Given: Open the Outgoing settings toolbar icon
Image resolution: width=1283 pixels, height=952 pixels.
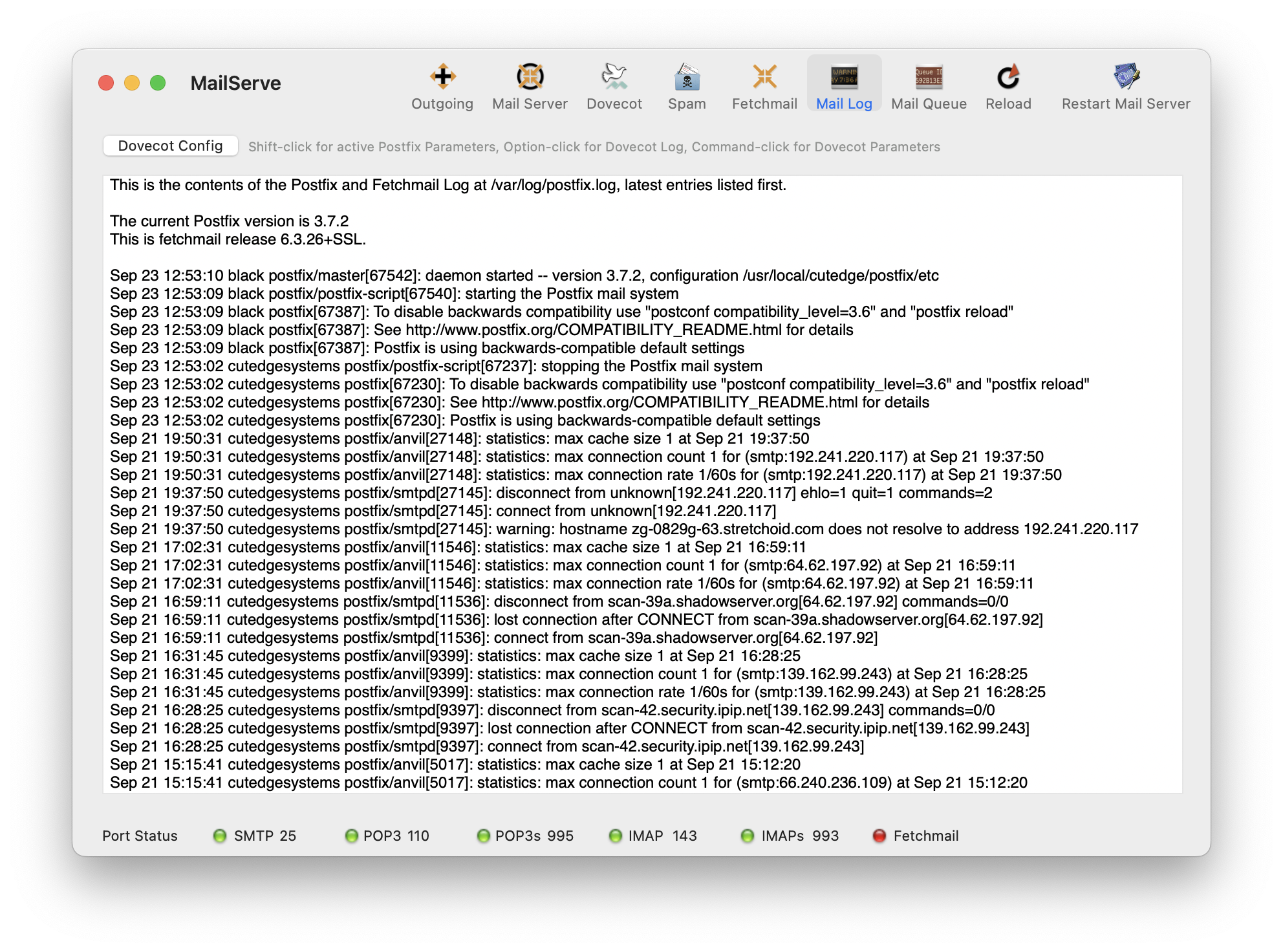Looking at the screenshot, I should (x=442, y=78).
